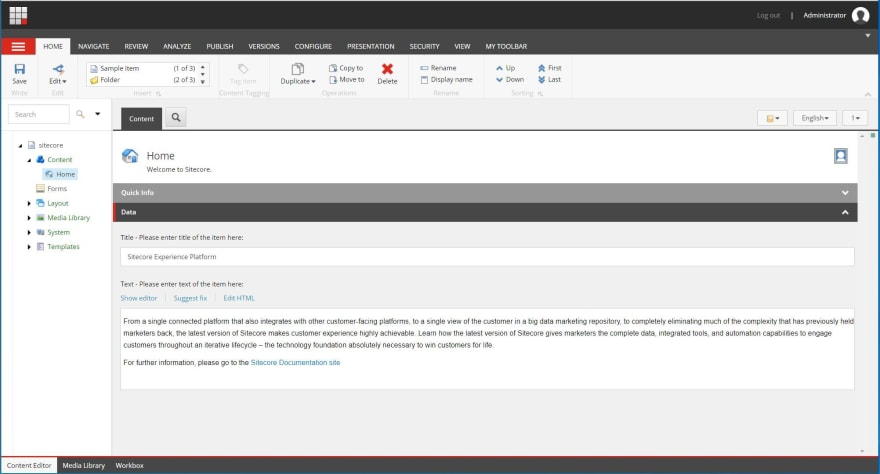880x474 pixels.
Task: Select the Templates tree item label
Action: [x=63, y=247]
